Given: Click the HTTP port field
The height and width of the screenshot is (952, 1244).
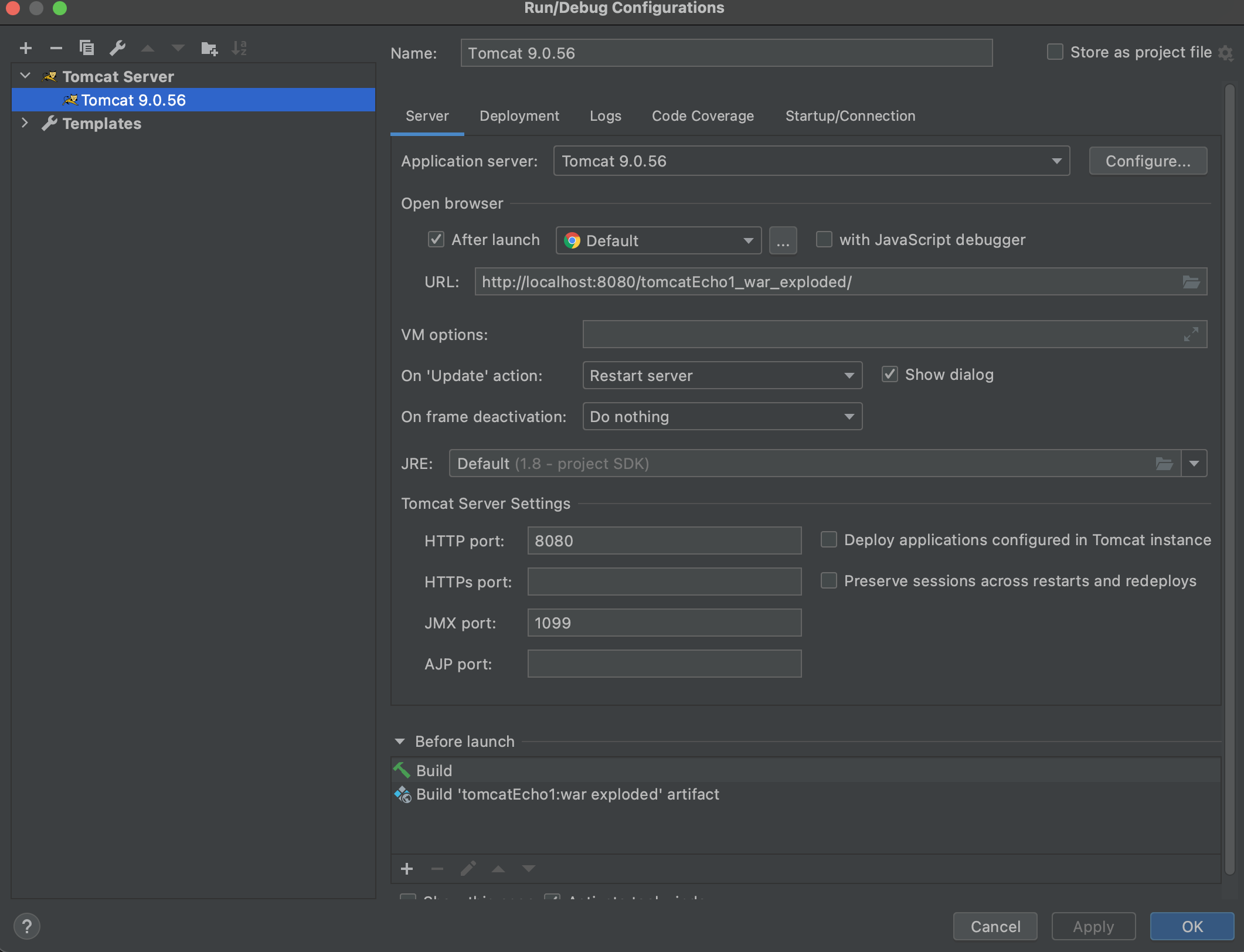Looking at the screenshot, I should (x=664, y=540).
